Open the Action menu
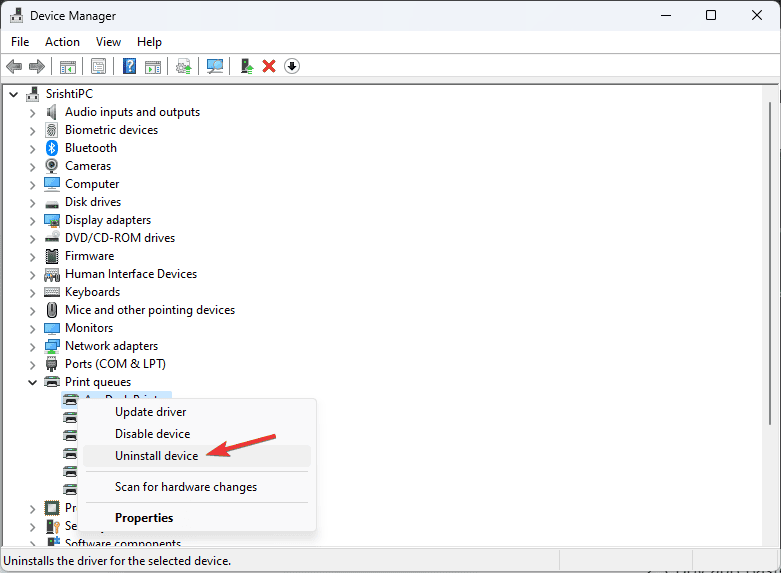Image resolution: width=781 pixels, height=573 pixels. point(62,42)
